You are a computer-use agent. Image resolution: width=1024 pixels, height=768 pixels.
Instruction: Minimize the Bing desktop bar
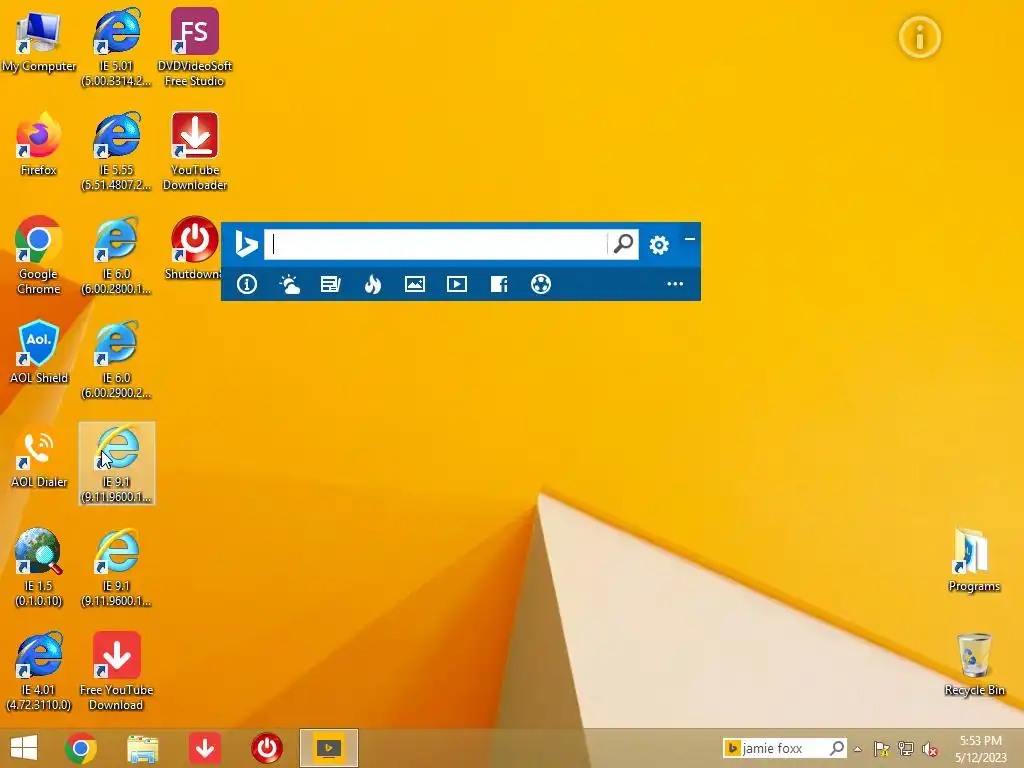coord(690,239)
